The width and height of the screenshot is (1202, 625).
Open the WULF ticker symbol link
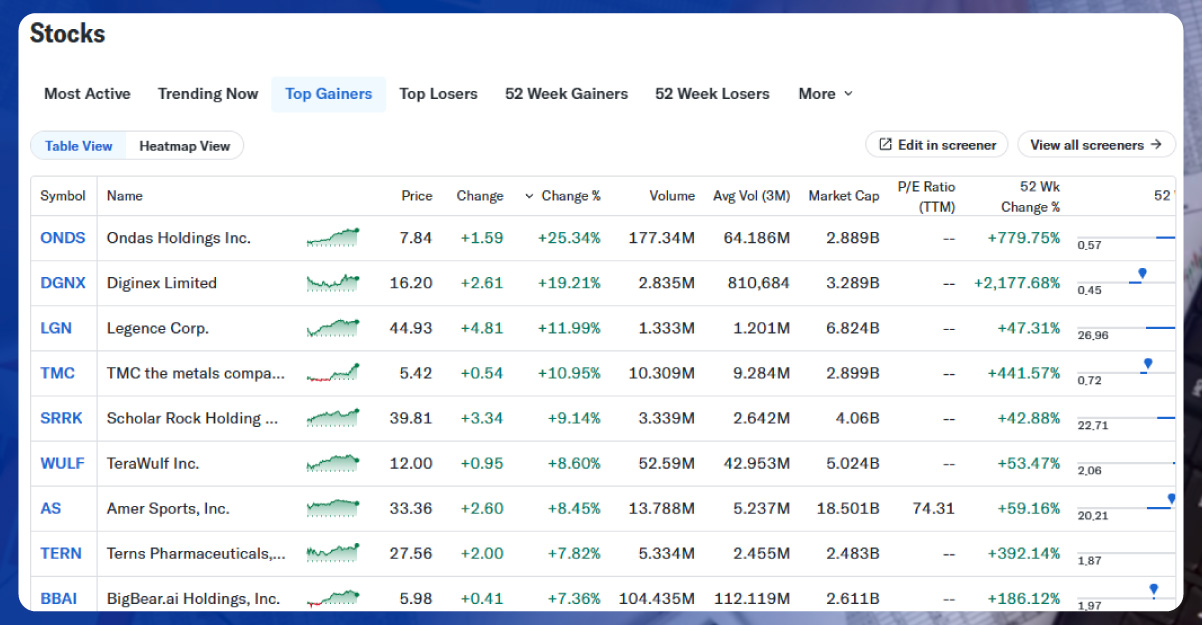click(x=62, y=463)
